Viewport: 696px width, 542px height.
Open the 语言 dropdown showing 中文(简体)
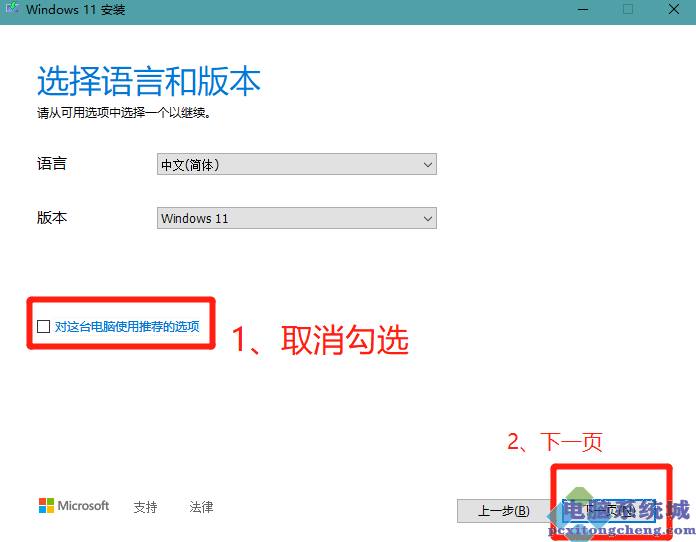click(297, 164)
